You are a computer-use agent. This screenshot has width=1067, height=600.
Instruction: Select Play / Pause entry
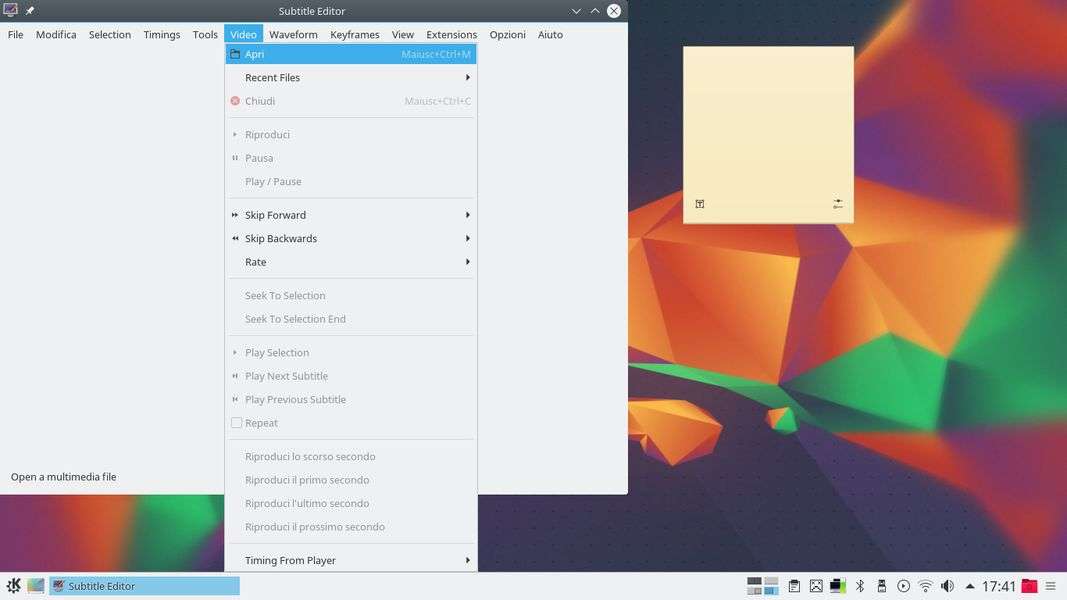350,182
